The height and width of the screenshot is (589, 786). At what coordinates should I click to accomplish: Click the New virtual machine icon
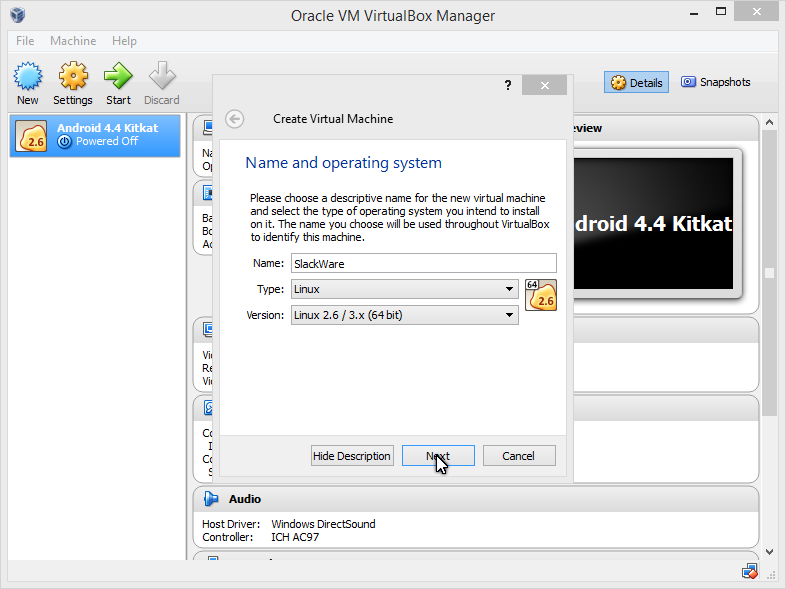point(28,76)
